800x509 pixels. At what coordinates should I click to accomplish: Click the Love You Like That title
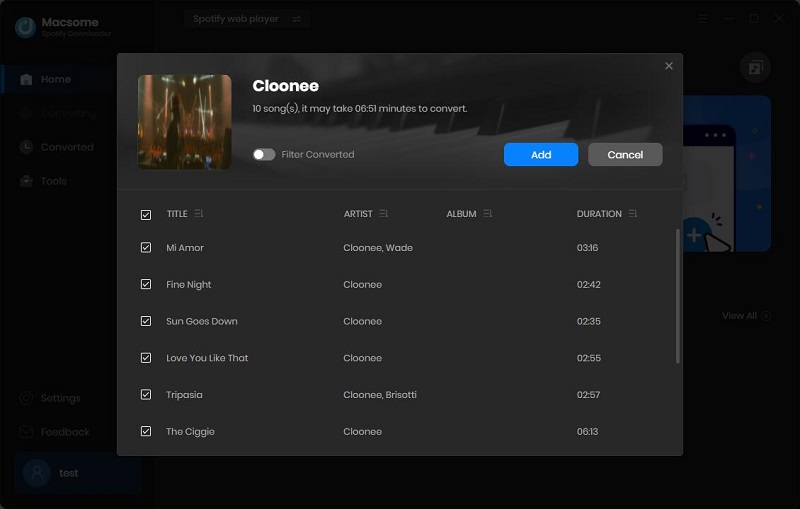click(x=207, y=358)
